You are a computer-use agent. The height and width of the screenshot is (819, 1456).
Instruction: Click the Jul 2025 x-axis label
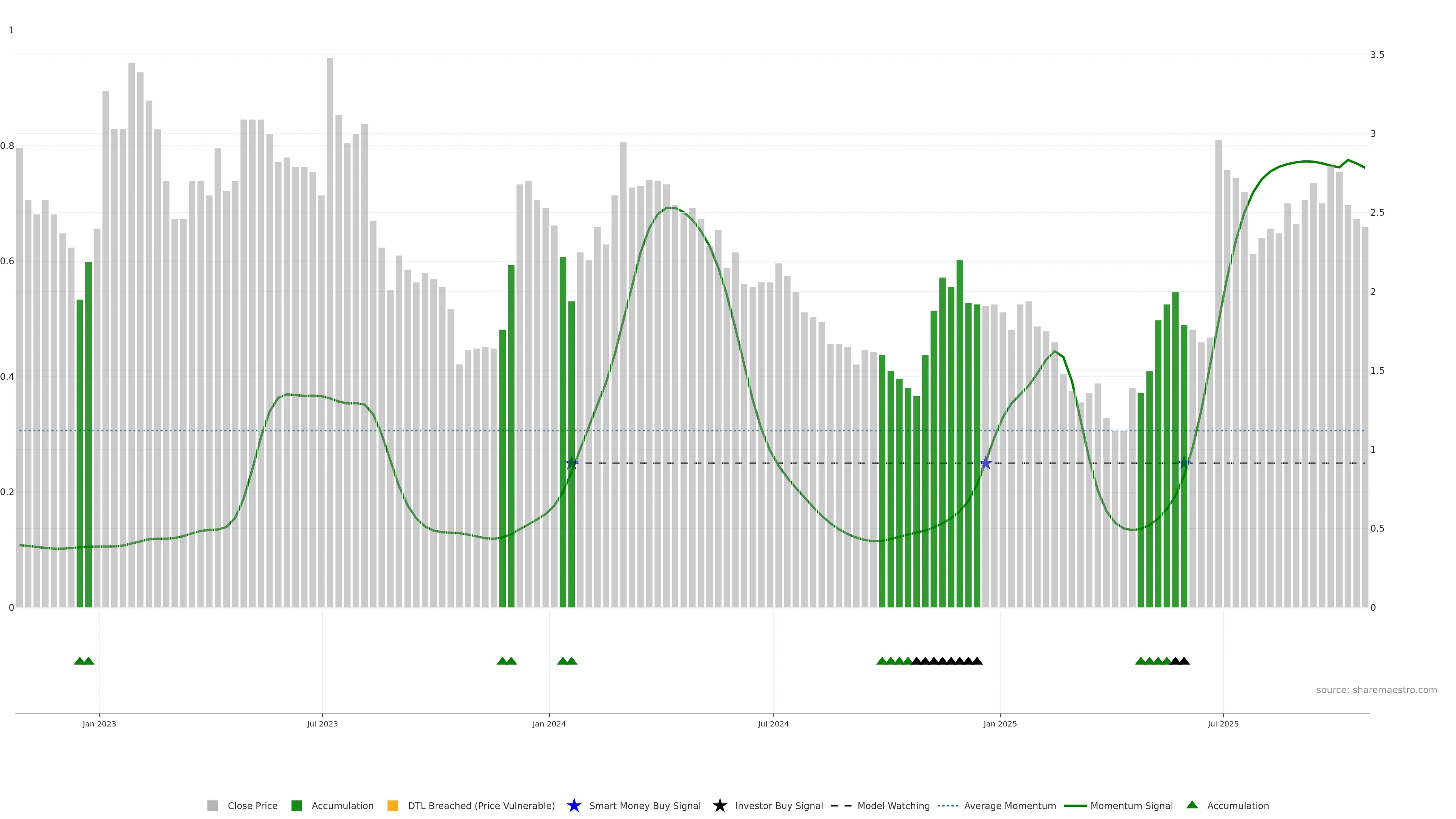pos(1223,723)
